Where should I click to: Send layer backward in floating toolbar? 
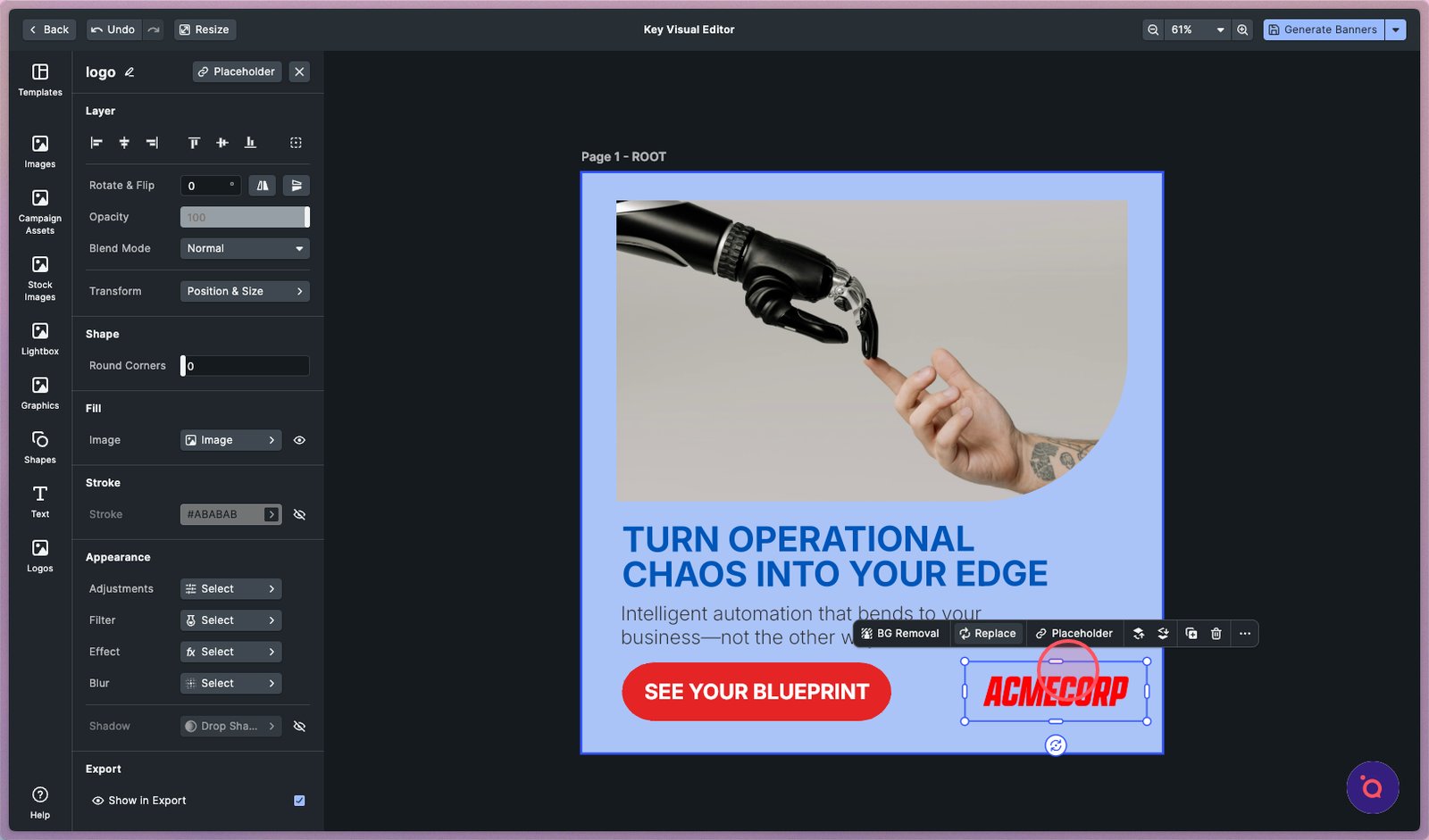[1163, 634]
